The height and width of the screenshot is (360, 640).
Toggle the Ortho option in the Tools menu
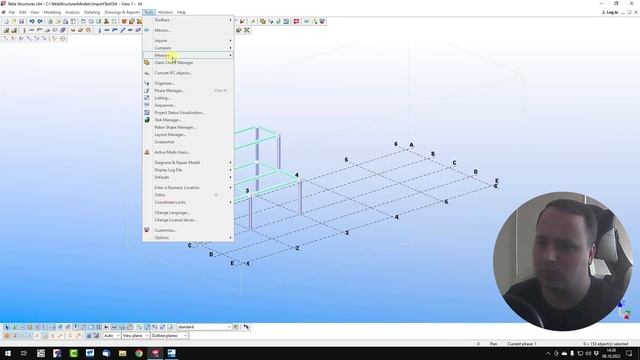tap(188, 195)
